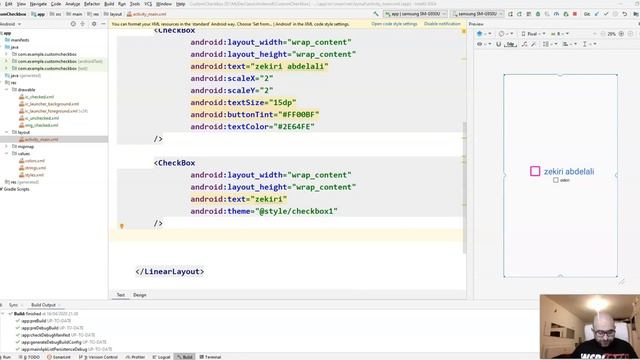Open the Version Control tool window
Image resolution: width=640 pixels, height=360 pixels.
point(98,357)
